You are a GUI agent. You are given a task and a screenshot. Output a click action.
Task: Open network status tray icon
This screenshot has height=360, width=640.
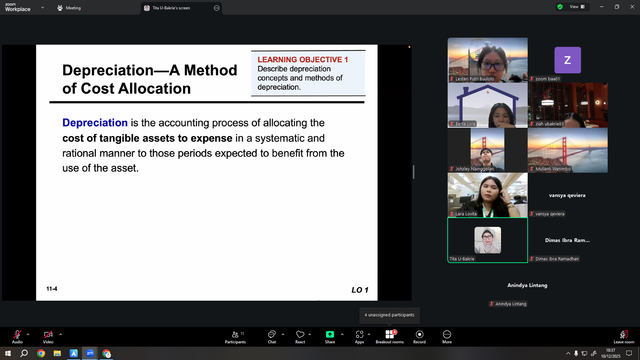584,353
